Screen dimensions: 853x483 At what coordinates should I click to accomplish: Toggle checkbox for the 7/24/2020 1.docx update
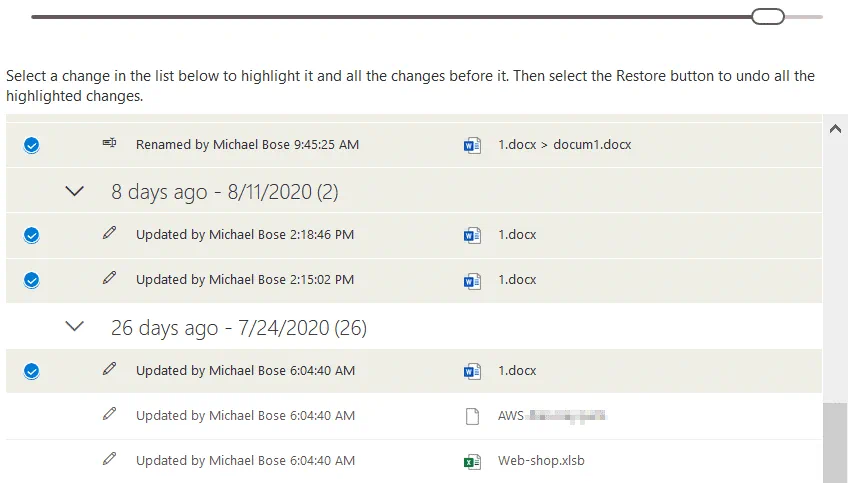point(31,371)
